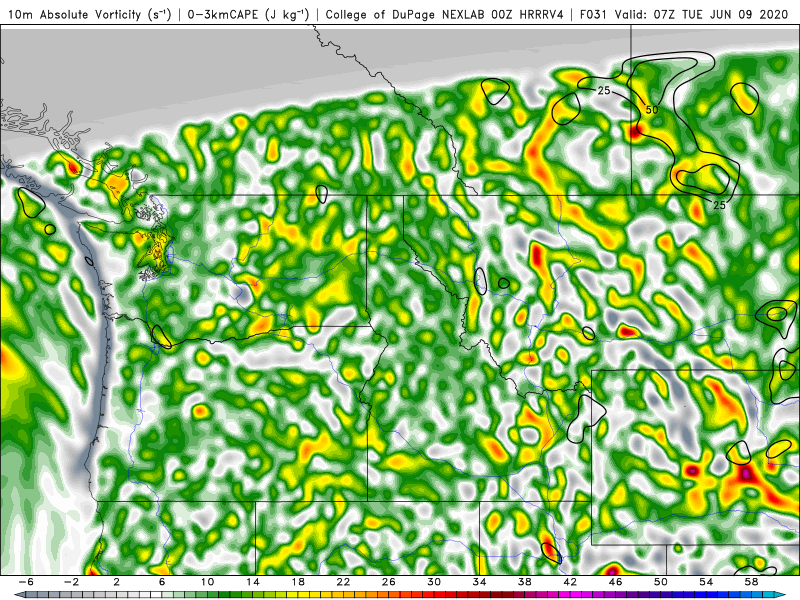This screenshot has width=800, height=600.
Task: Click the "-6" colorbar tick label
Action: (26, 582)
